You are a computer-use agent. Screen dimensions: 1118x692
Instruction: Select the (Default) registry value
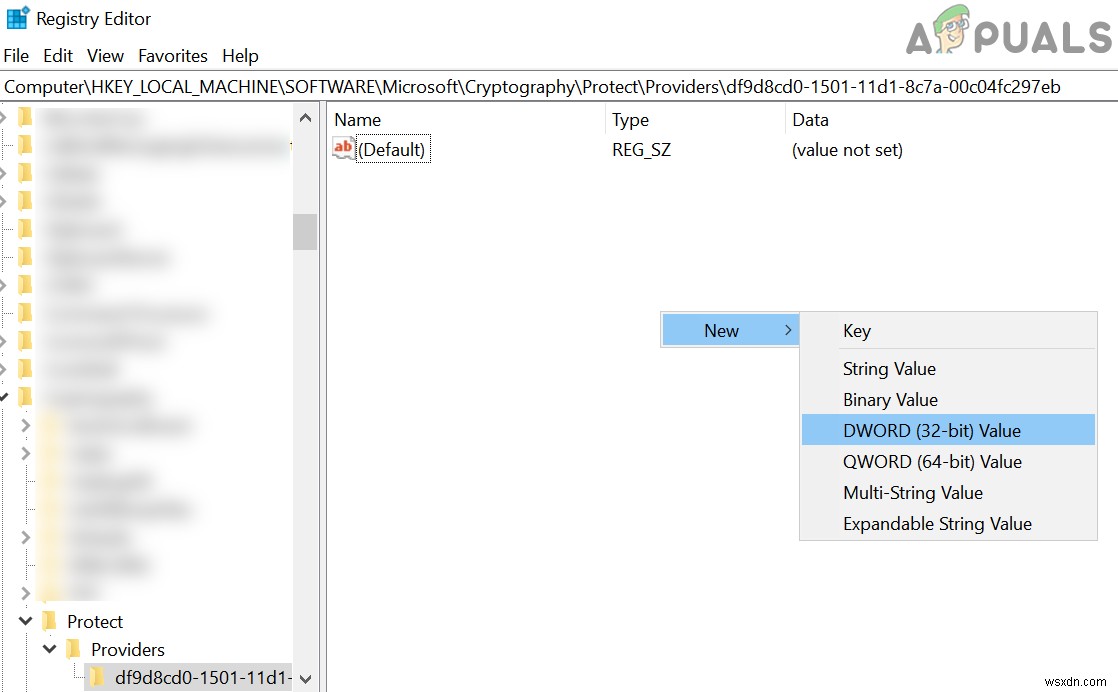393,150
